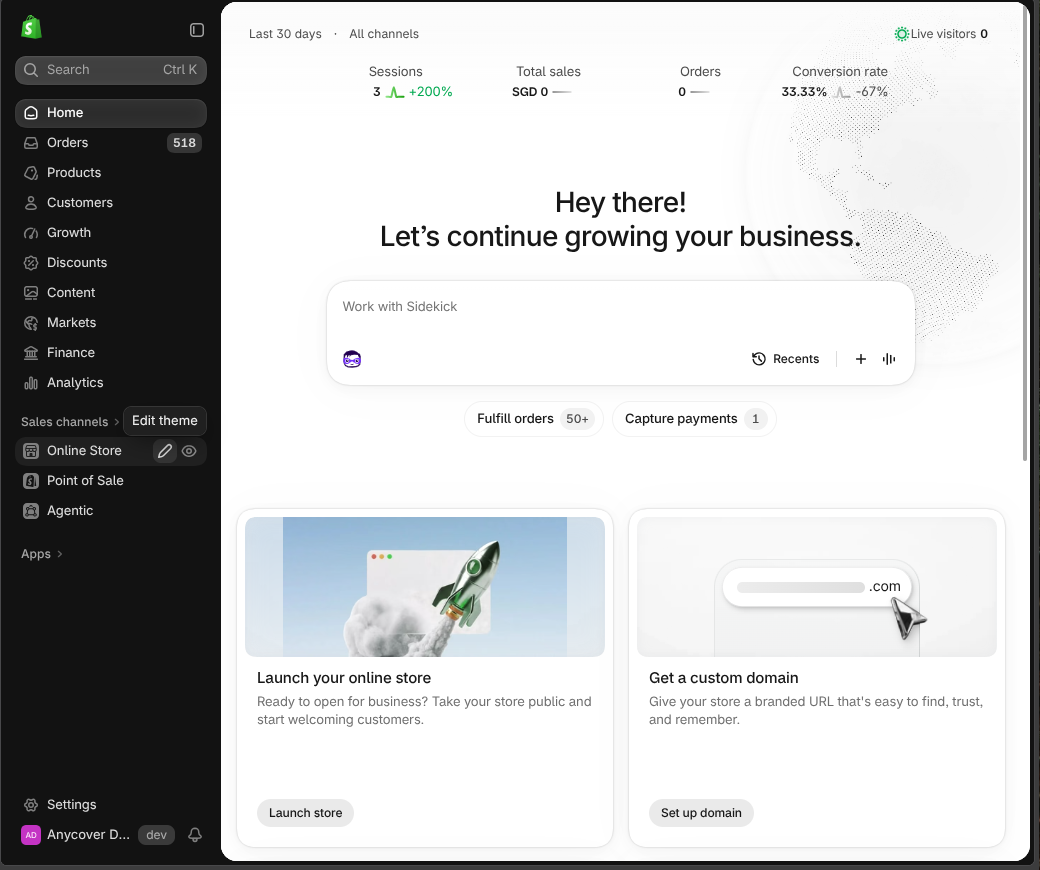This screenshot has width=1040, height=870.
Task: Click the Point of Sale icon
Action: coord(31,481)
